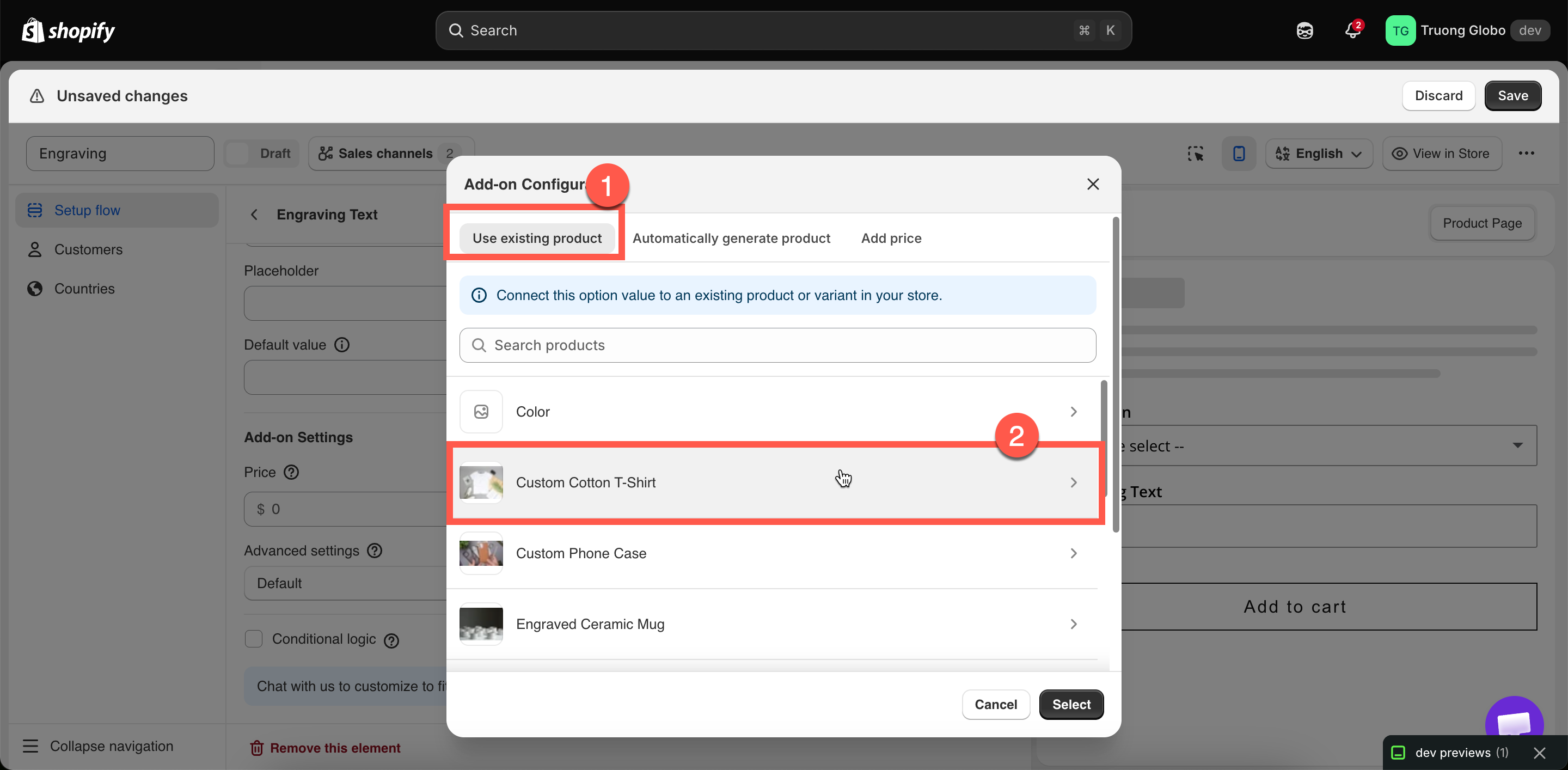Click Cancel in the dialog
This screenshot has width=1568, height=770.
pos(995,704)
